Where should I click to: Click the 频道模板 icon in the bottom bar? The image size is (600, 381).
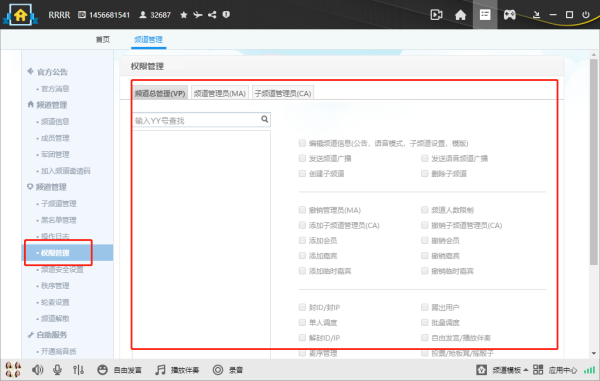tap(481, 370)
